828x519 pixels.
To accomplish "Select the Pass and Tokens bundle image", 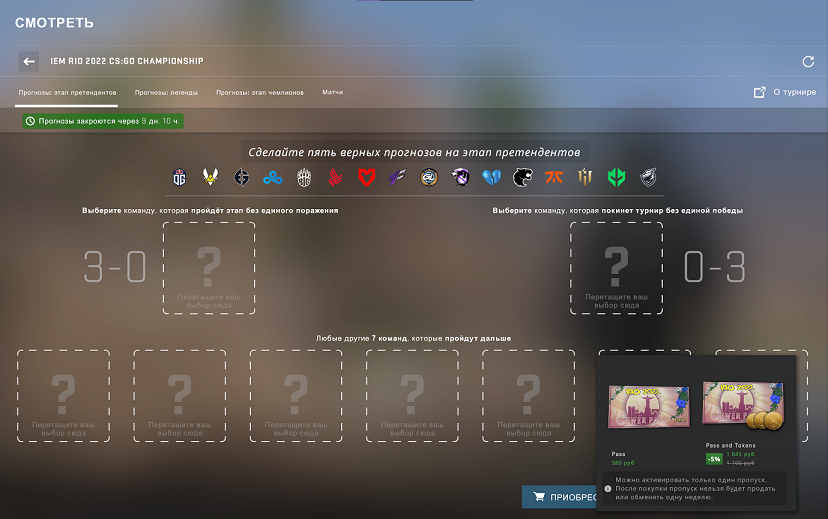I will click(742, 405).
